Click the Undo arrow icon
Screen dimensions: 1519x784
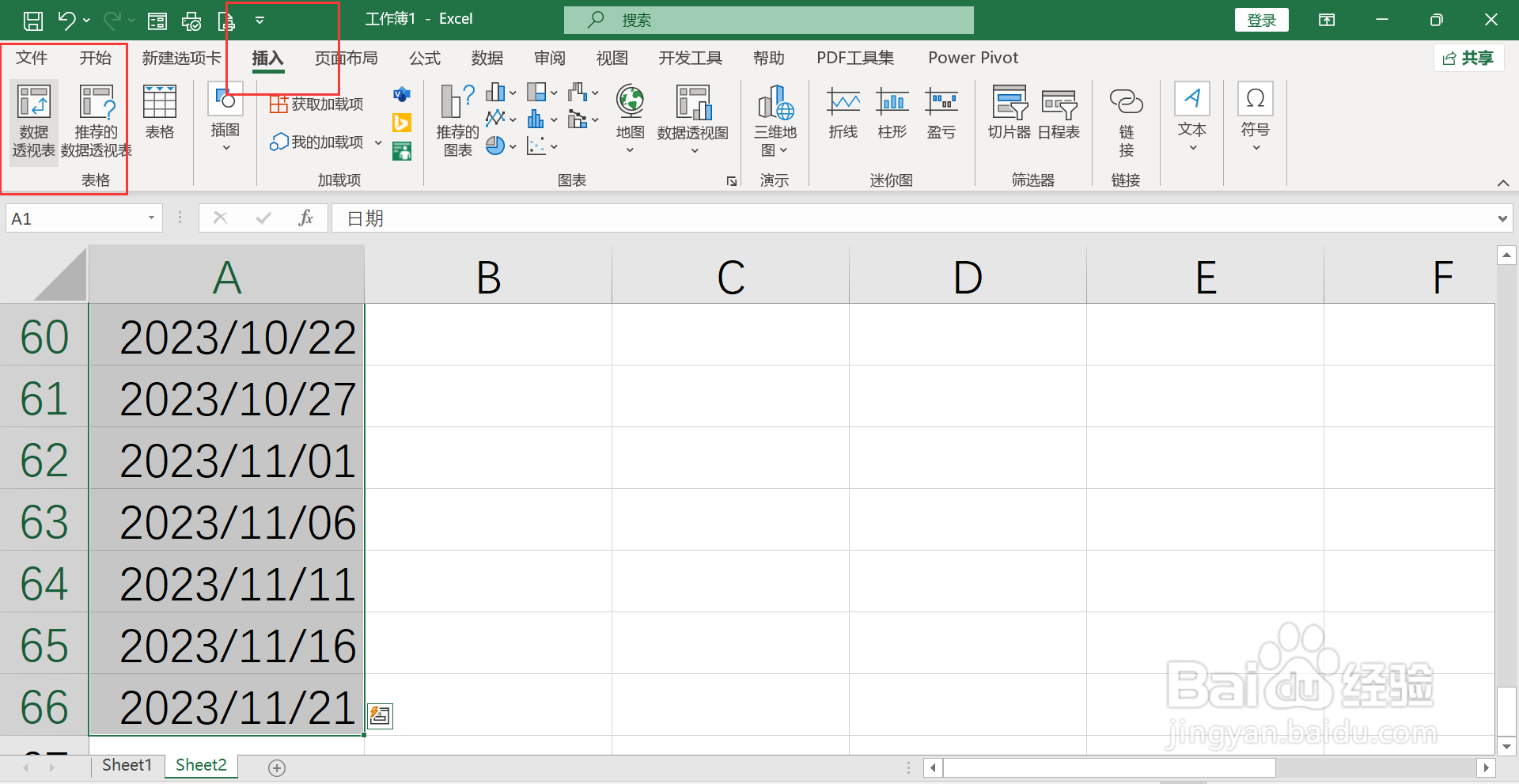pos(66,21)
